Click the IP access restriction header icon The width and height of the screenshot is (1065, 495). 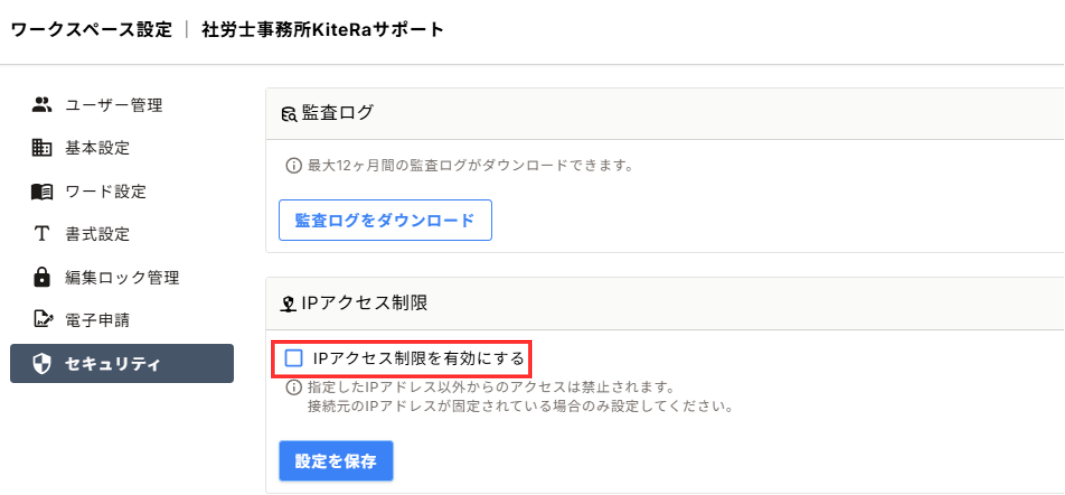[288, 300]
